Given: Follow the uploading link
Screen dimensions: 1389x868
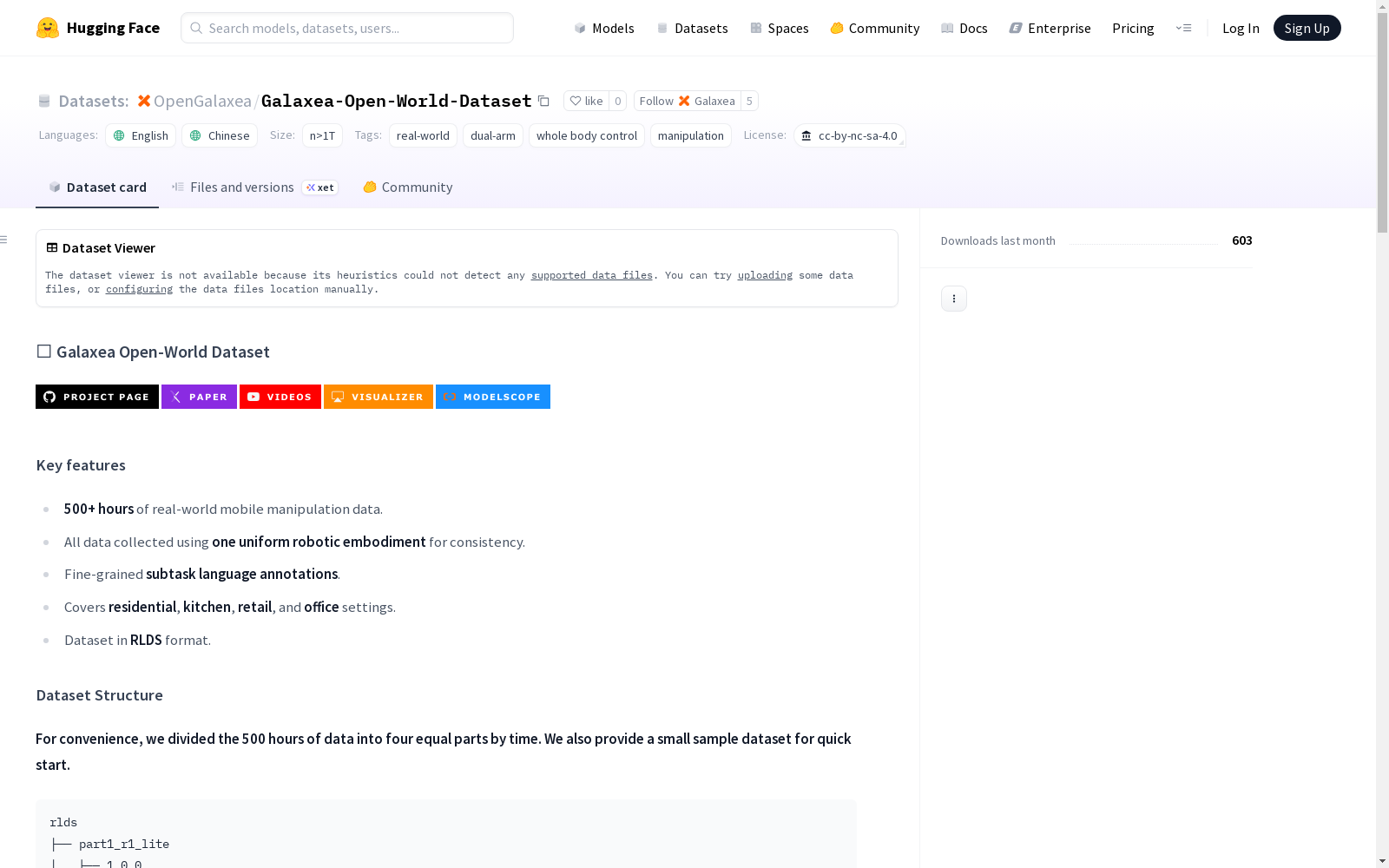Looking at the screenshot, I should pyautogui.click(x=765, y=275).
